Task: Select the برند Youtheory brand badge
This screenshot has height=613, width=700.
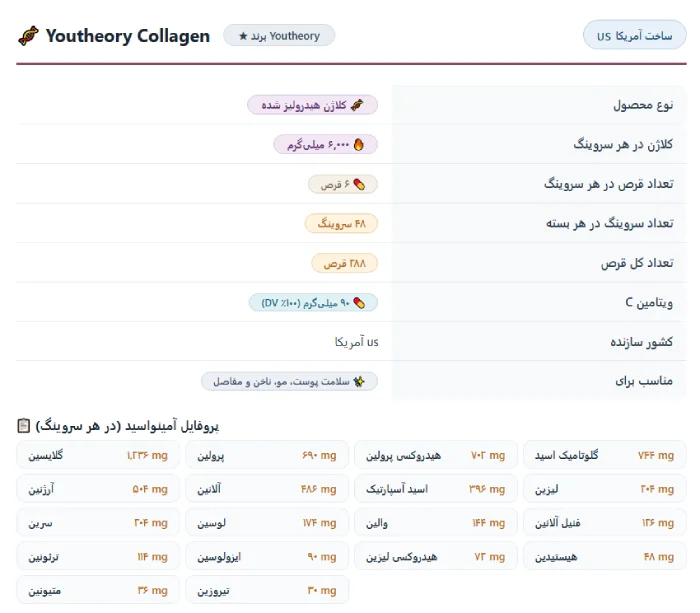Action: coord(279,35)
